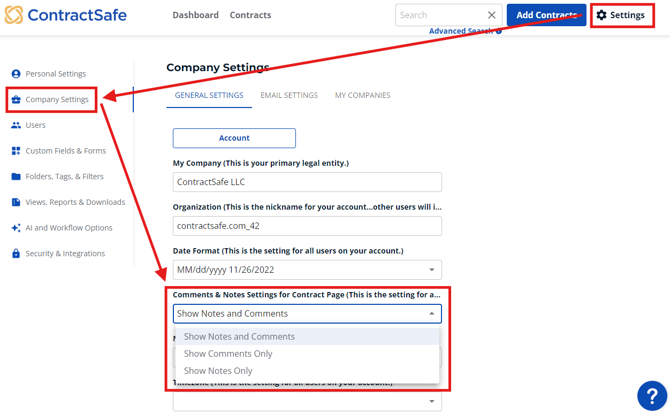Screen dimensions: 670x414
Task: Click the Folders, Tags, & Filters folder icon
Action: coord(16,177)
